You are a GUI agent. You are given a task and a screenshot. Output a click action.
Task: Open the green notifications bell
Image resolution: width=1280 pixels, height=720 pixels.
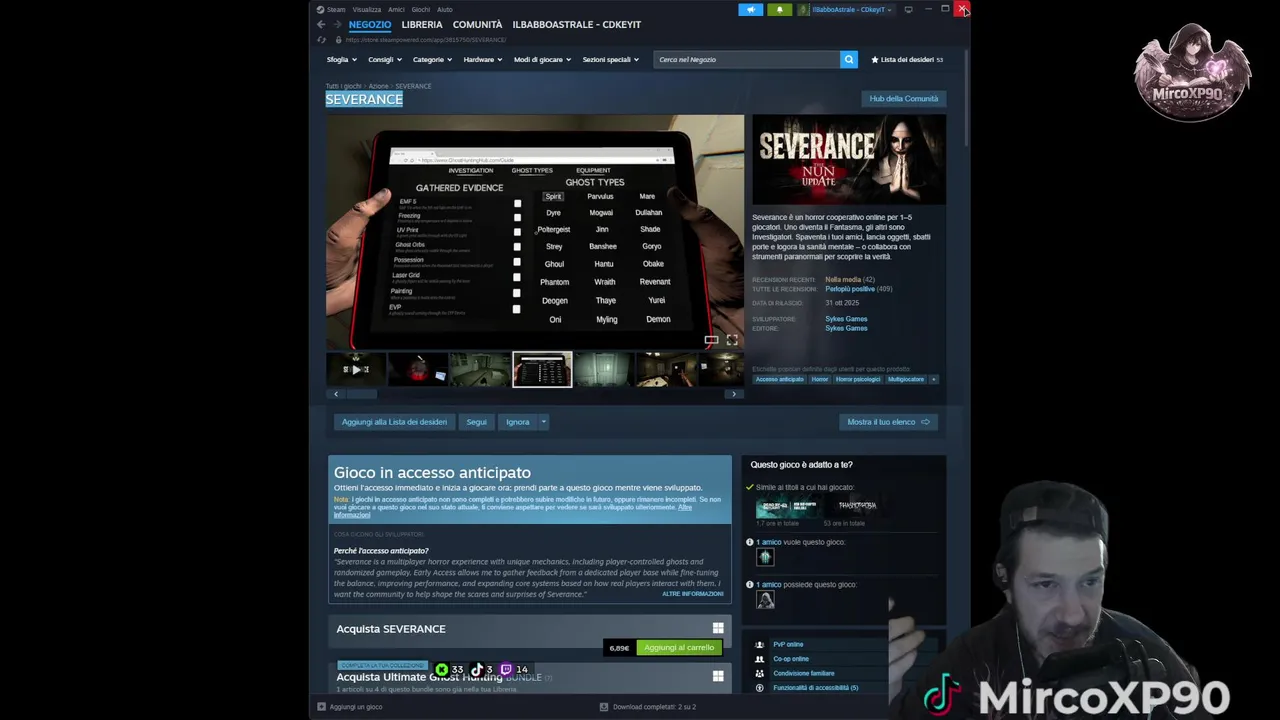(780, 10)
